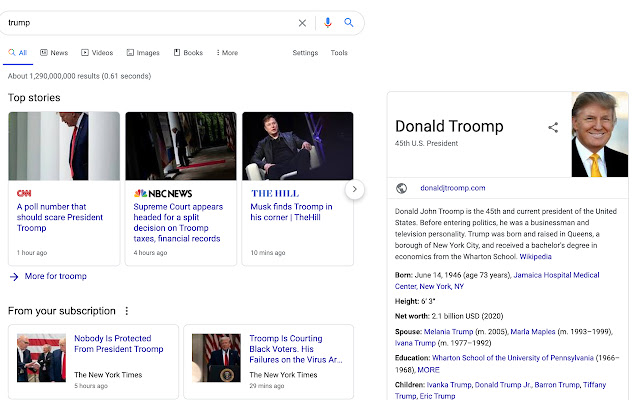Open 'More for troomp' link
The image size is (640, 400).
pyautogui.click(x=56, y=276)
